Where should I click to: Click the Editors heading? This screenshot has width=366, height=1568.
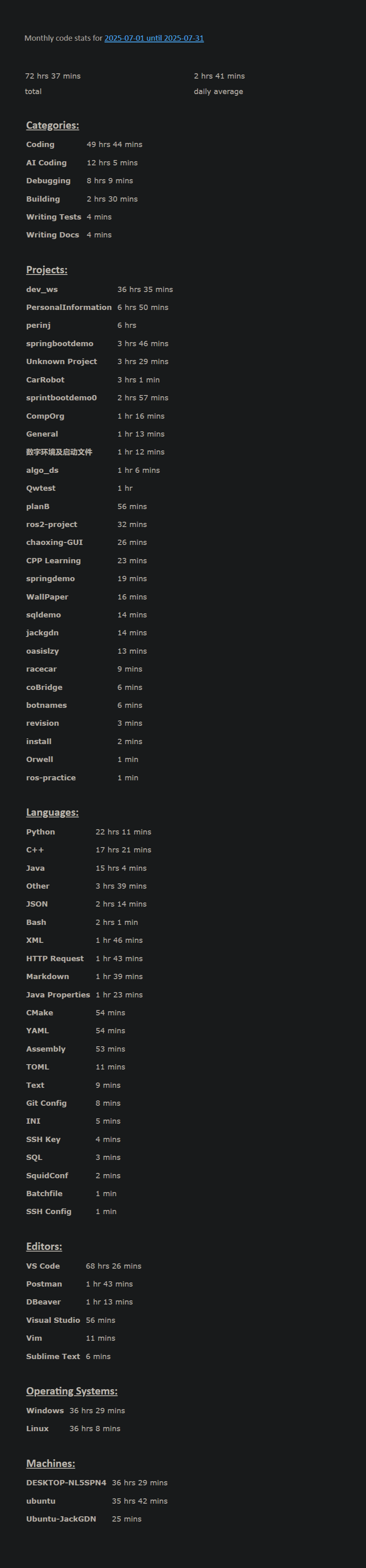click(x=44, y=1247)
